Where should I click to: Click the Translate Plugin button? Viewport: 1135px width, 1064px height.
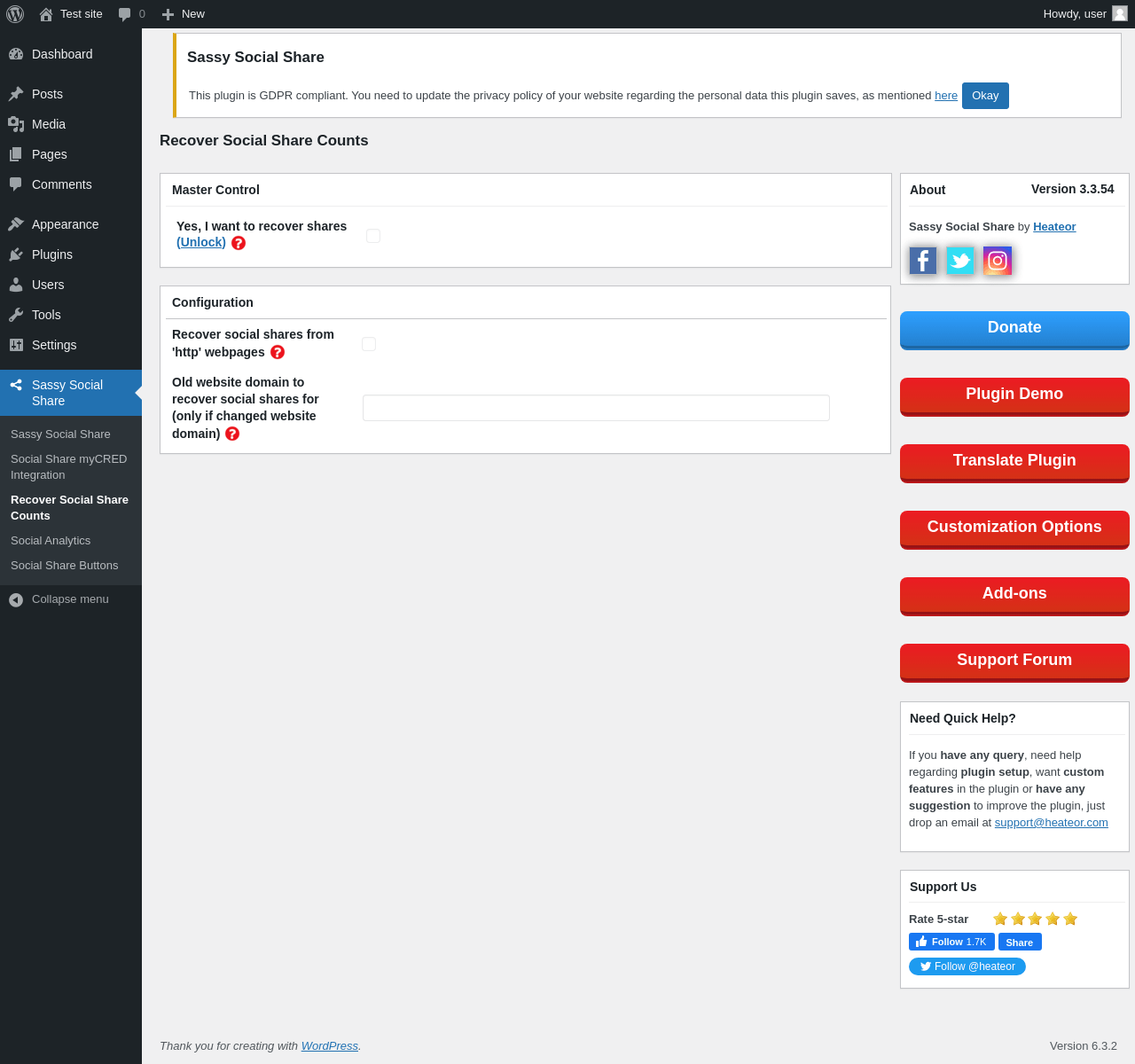pyautogui.click(x=1014, y=463)
